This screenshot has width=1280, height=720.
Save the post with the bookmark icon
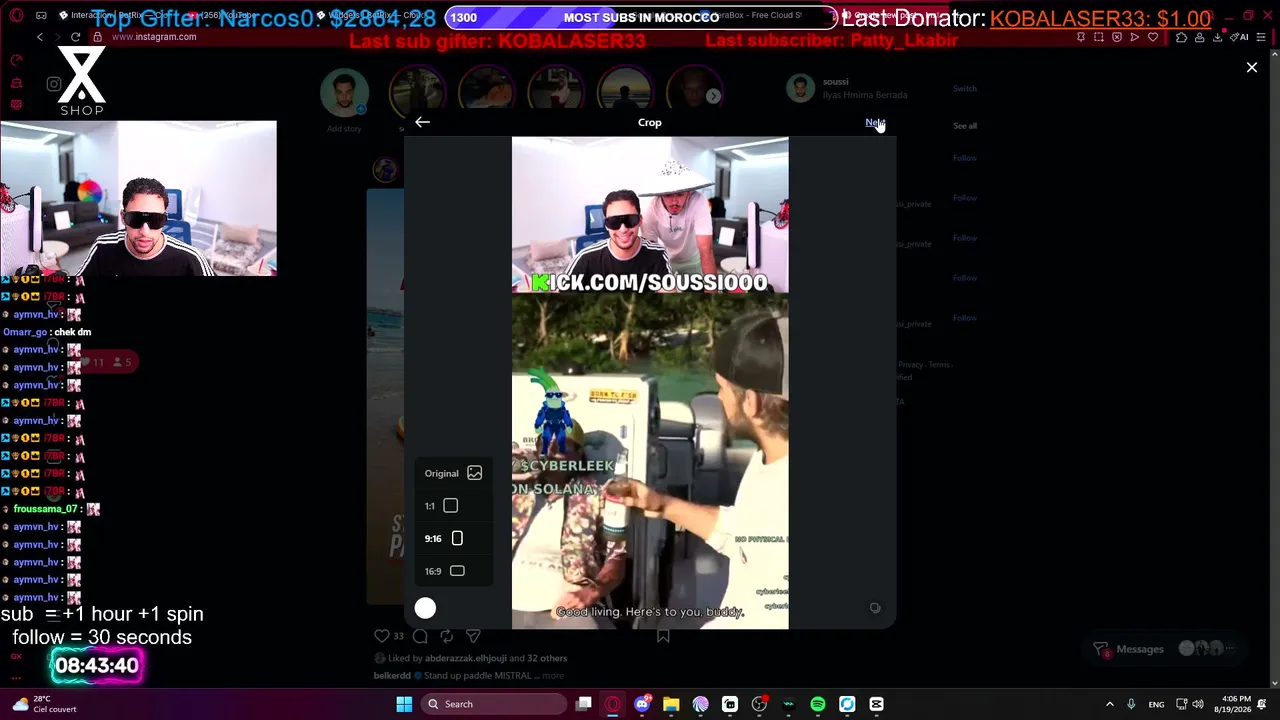663,636
